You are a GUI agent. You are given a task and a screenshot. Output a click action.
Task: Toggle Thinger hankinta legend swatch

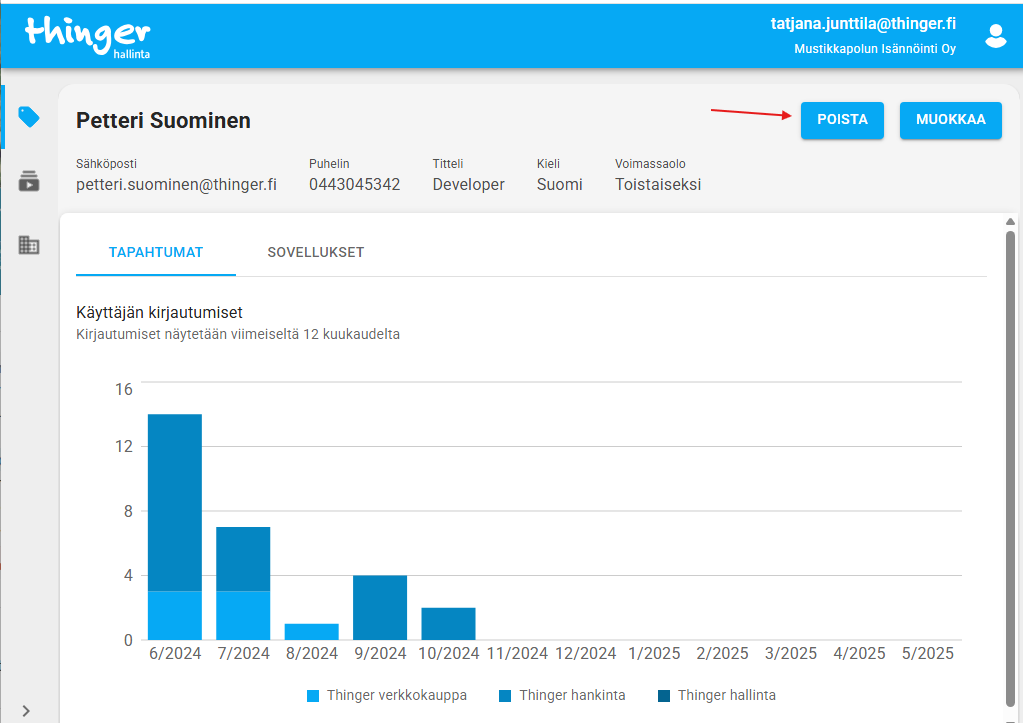(505, 696)
